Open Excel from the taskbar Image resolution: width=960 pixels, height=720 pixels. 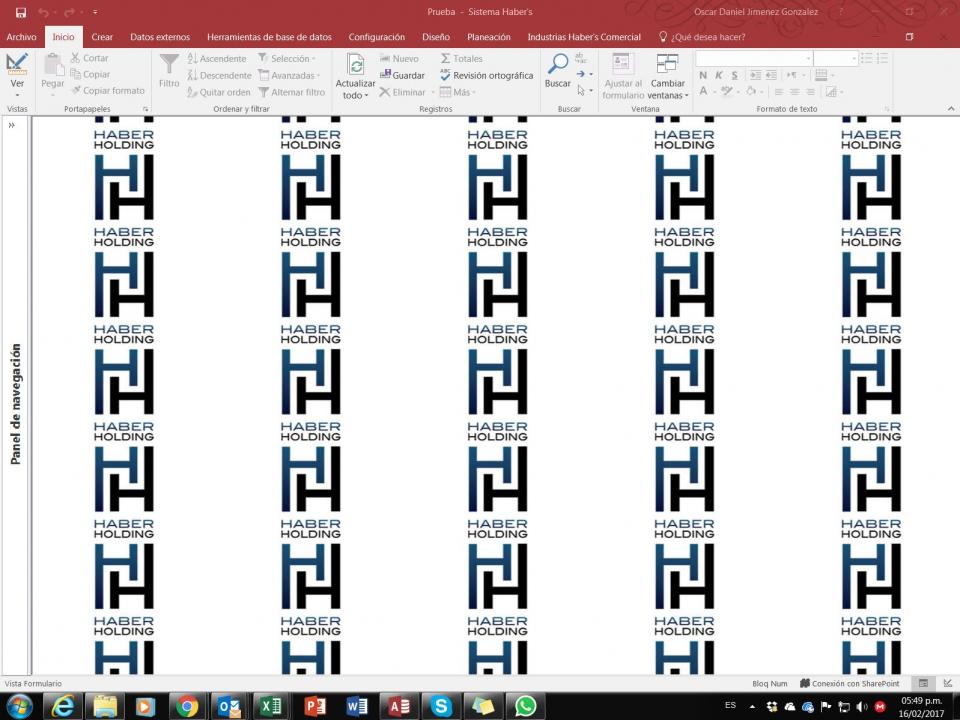click(271, 707)
